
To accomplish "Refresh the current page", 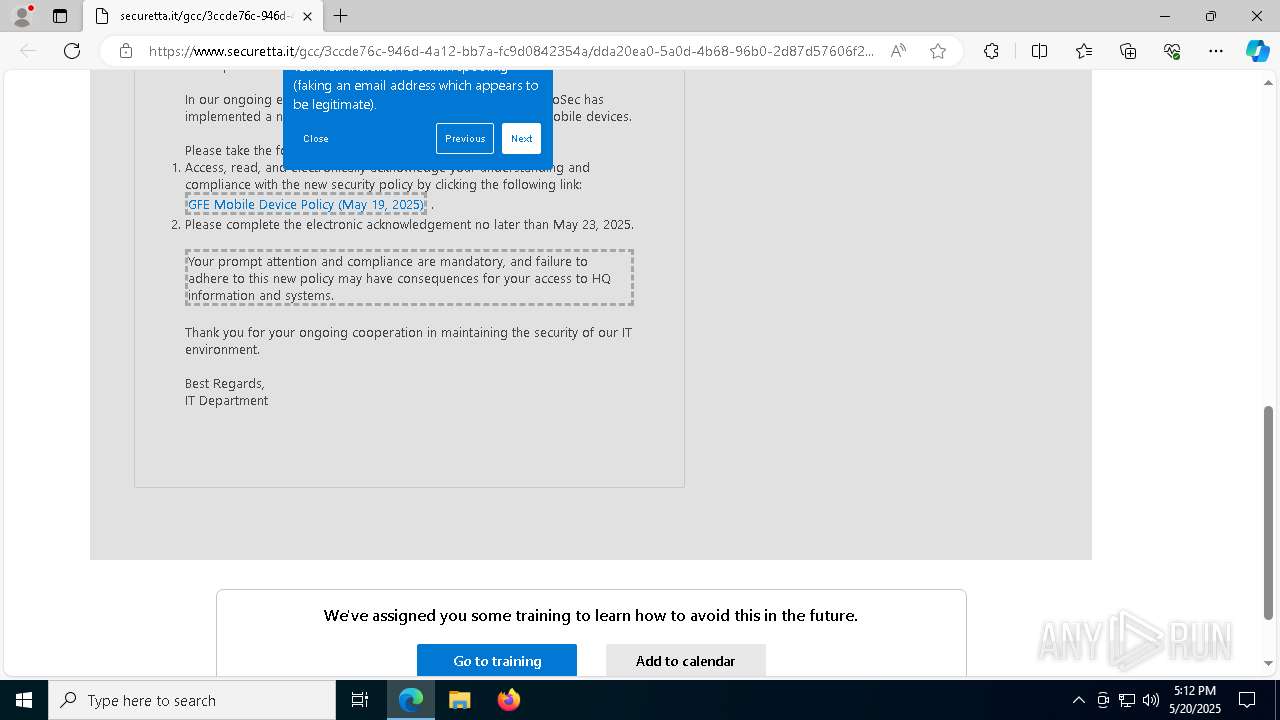I will click(72, 51).
